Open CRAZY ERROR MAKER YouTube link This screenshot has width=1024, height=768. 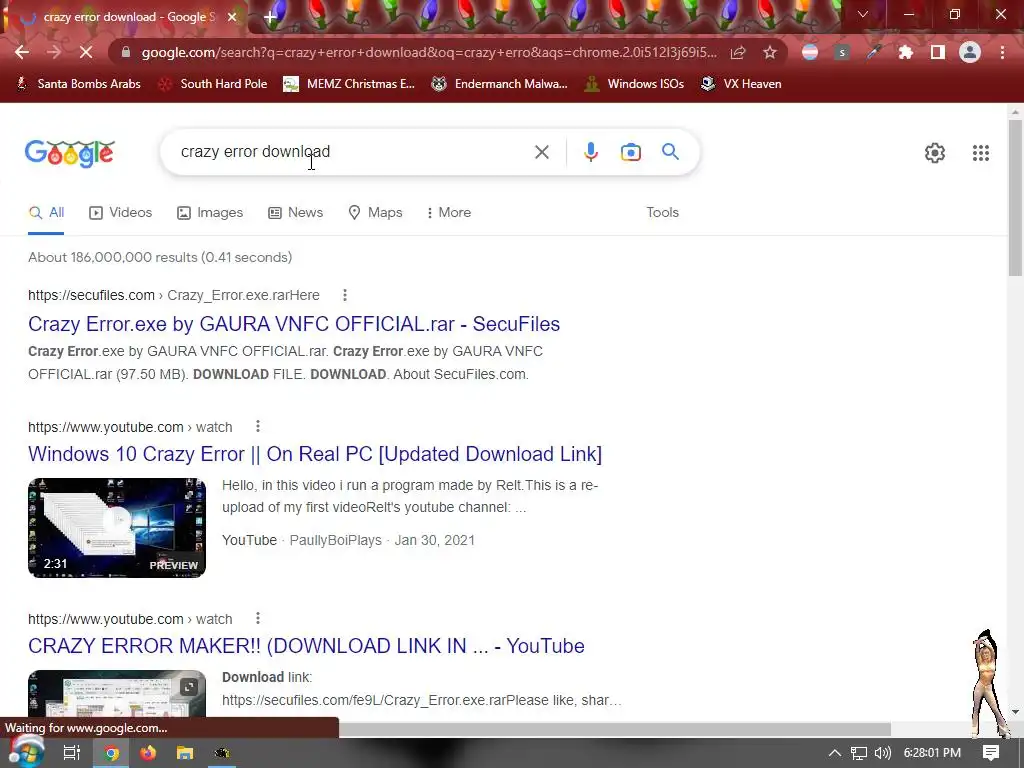tap(306, 646)
